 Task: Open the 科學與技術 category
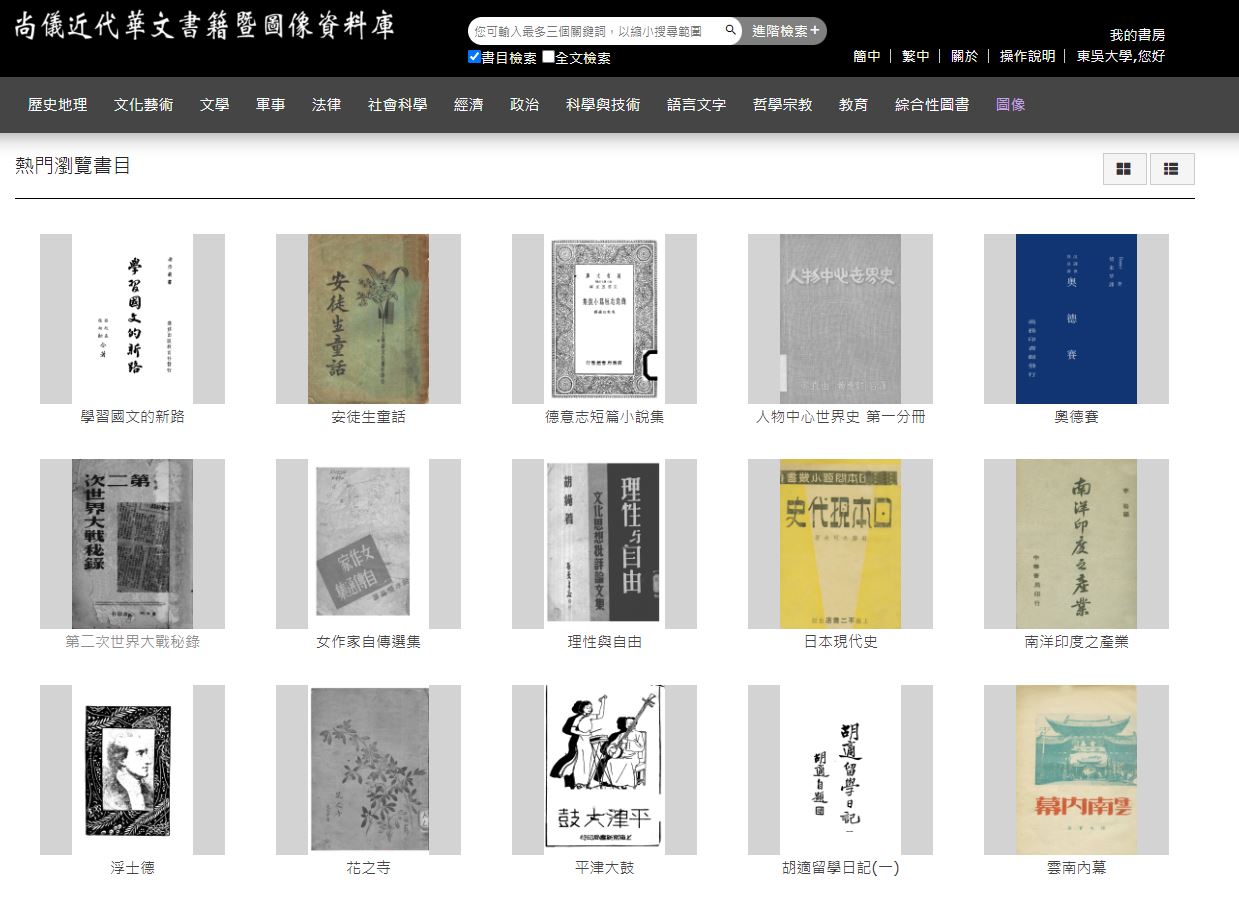point(603,105)
